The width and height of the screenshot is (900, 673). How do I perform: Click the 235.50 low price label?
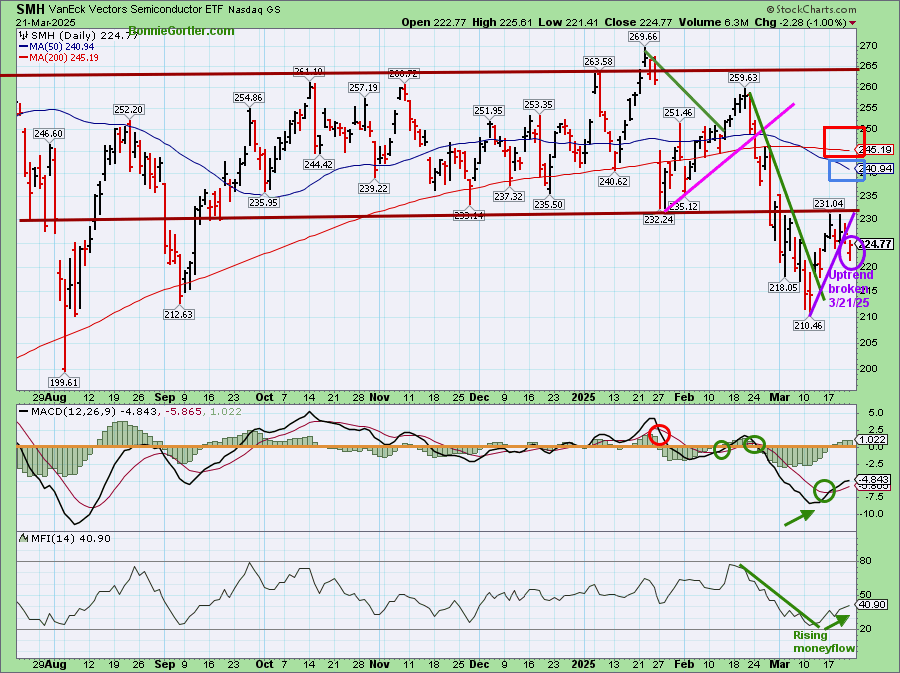coord(549,204)
